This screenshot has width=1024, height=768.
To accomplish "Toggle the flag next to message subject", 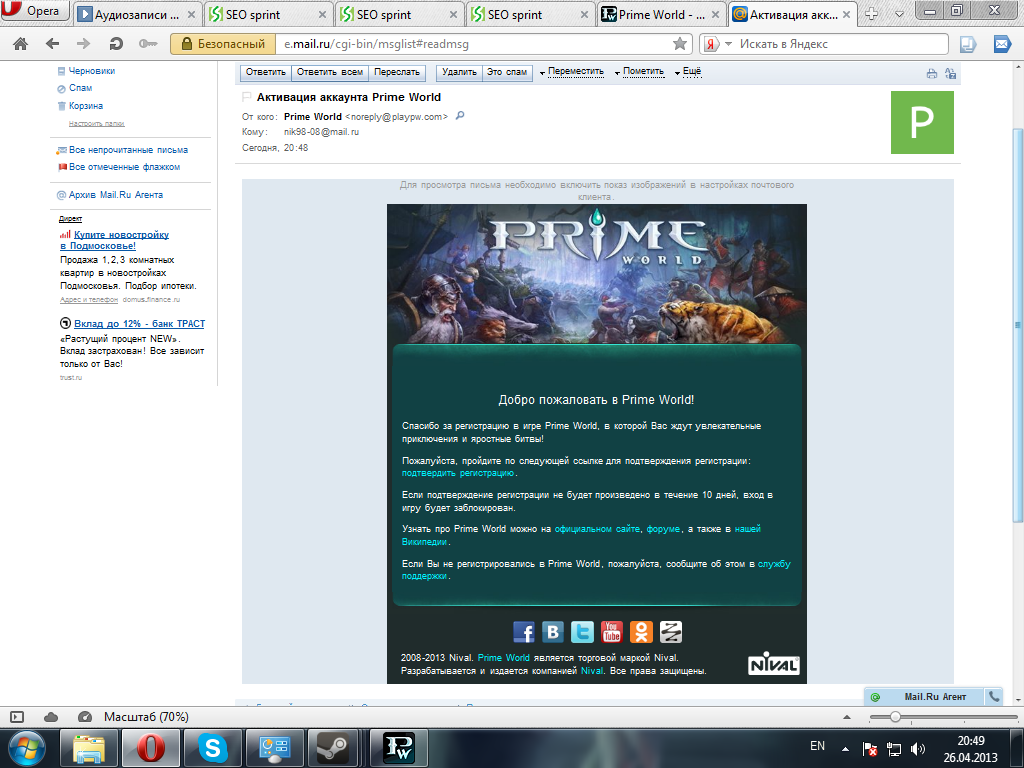I will click(x=247, y=97).
